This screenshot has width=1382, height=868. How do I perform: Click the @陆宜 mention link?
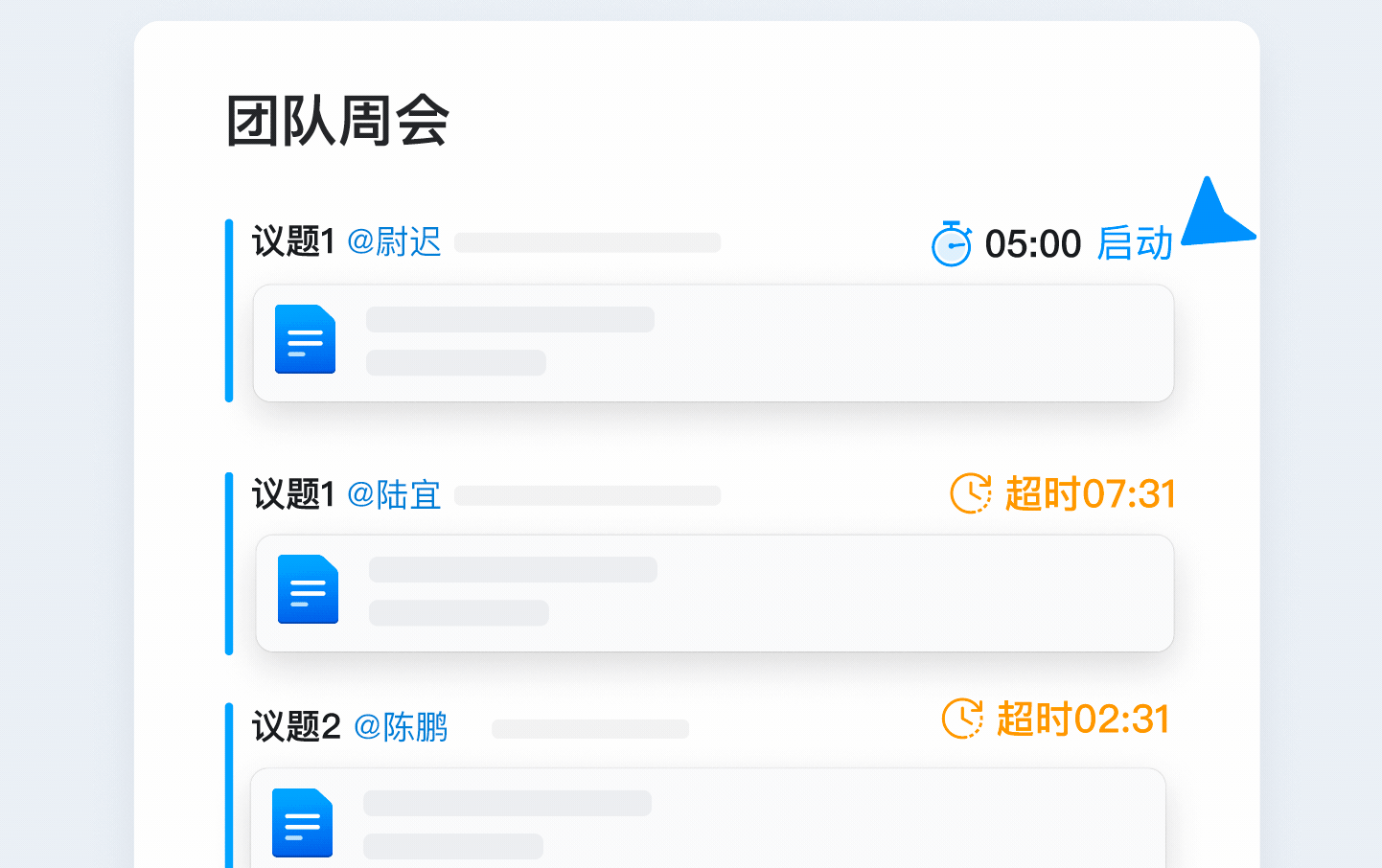click(x=394, y=494)
